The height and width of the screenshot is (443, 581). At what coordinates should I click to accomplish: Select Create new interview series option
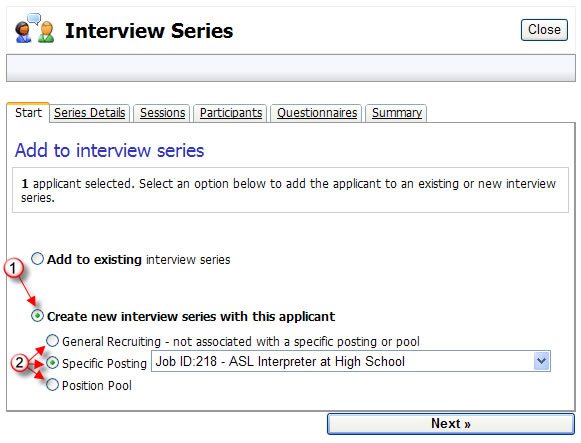point(37,316)
